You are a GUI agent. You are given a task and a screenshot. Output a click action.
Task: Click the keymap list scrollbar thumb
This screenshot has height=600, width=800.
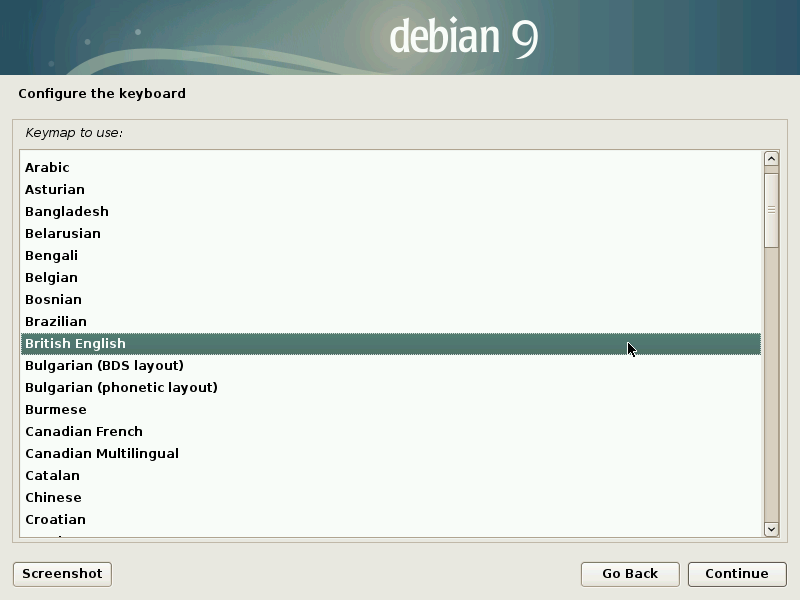[x=771, y=210]
